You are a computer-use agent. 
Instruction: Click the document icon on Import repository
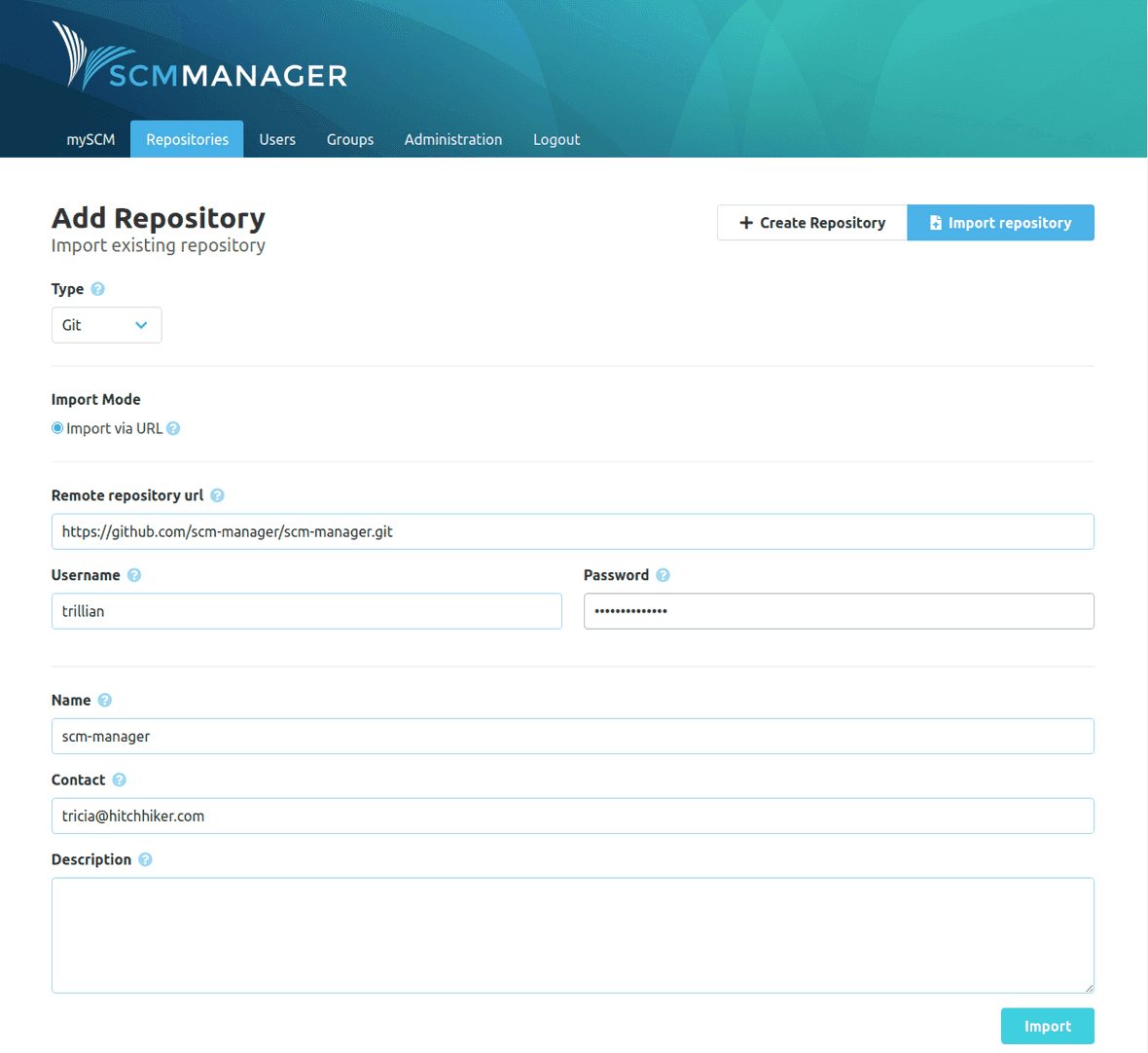(x=937, y=222)
